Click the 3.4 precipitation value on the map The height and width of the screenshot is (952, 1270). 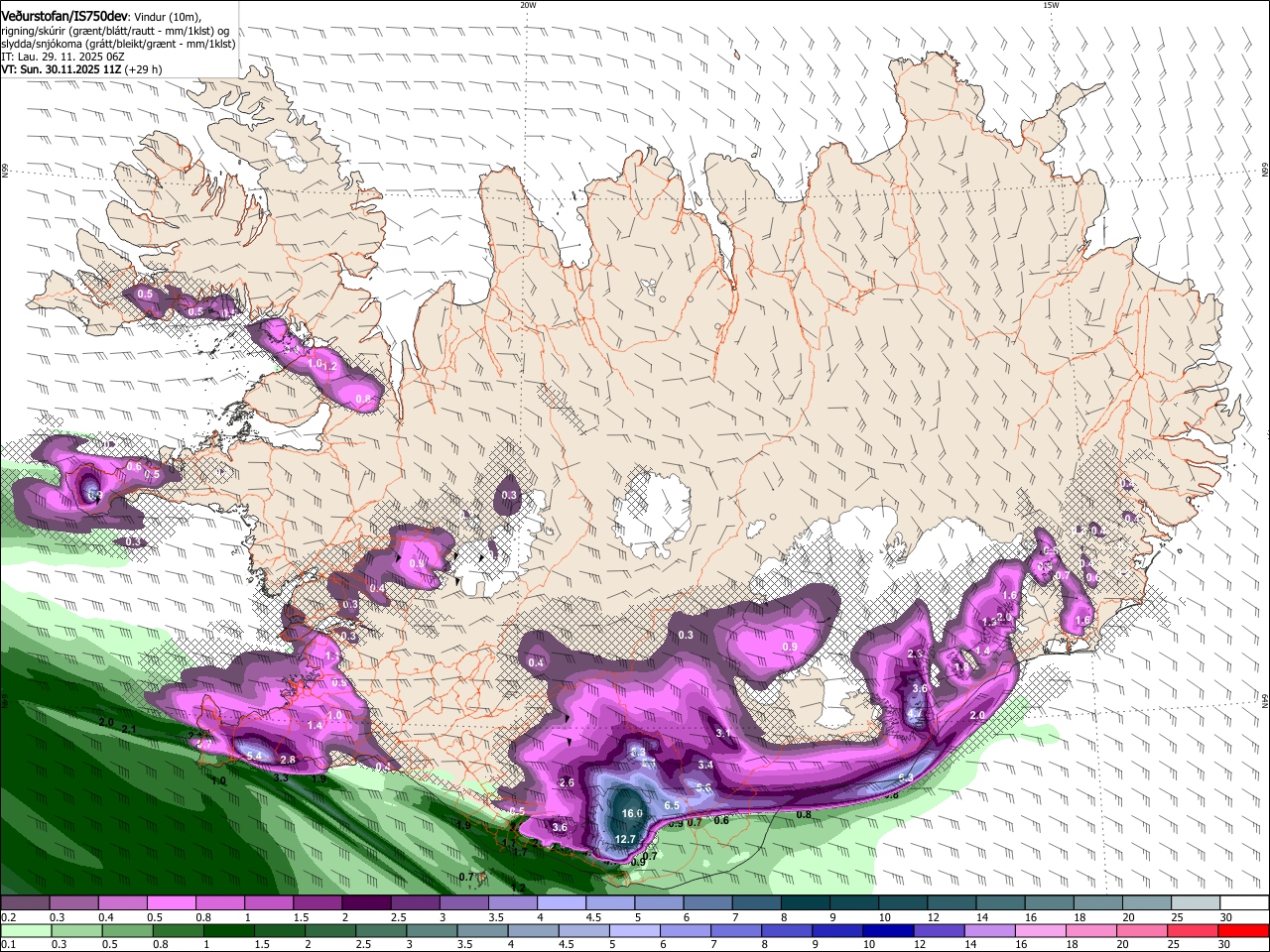click(x=705, y=765)
